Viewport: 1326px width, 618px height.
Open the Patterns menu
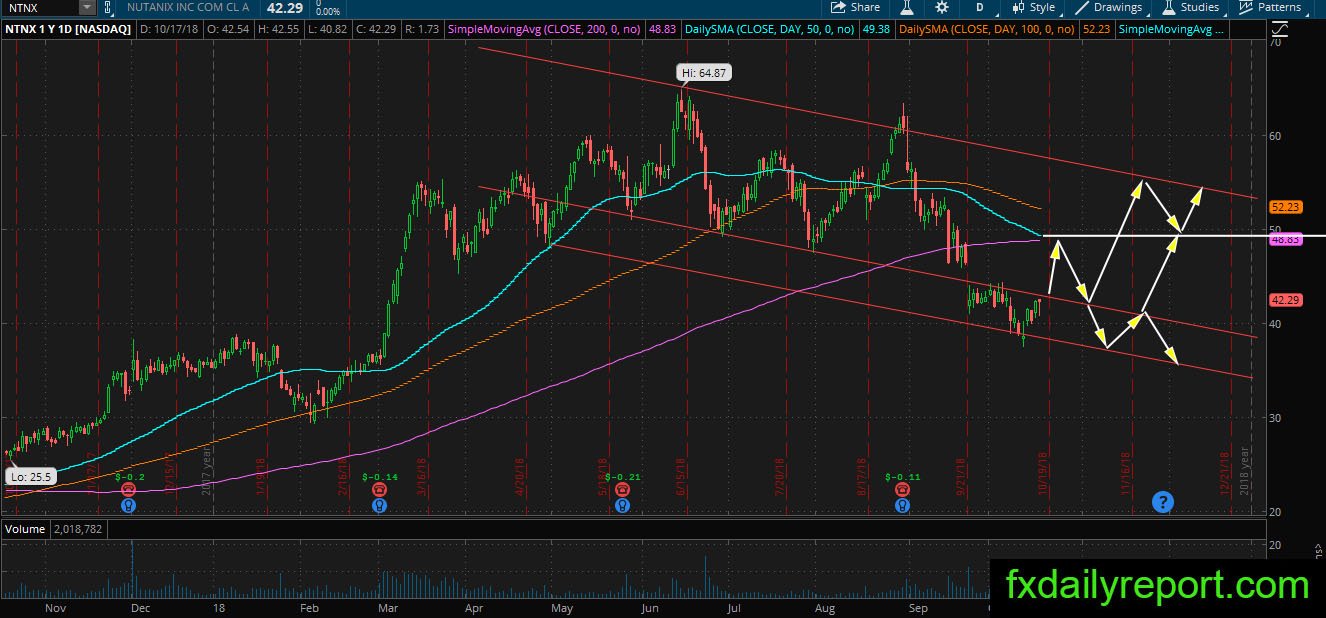pos(1270,7)
